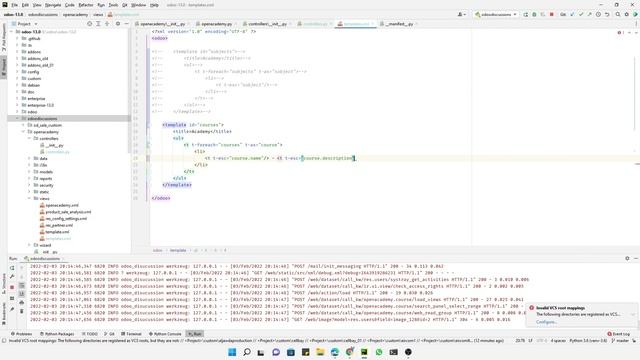Viewport: 640px width, 360px height.
Task: Open the Terminal tool window
Action: pyautogui.click(x=131, y=334)
